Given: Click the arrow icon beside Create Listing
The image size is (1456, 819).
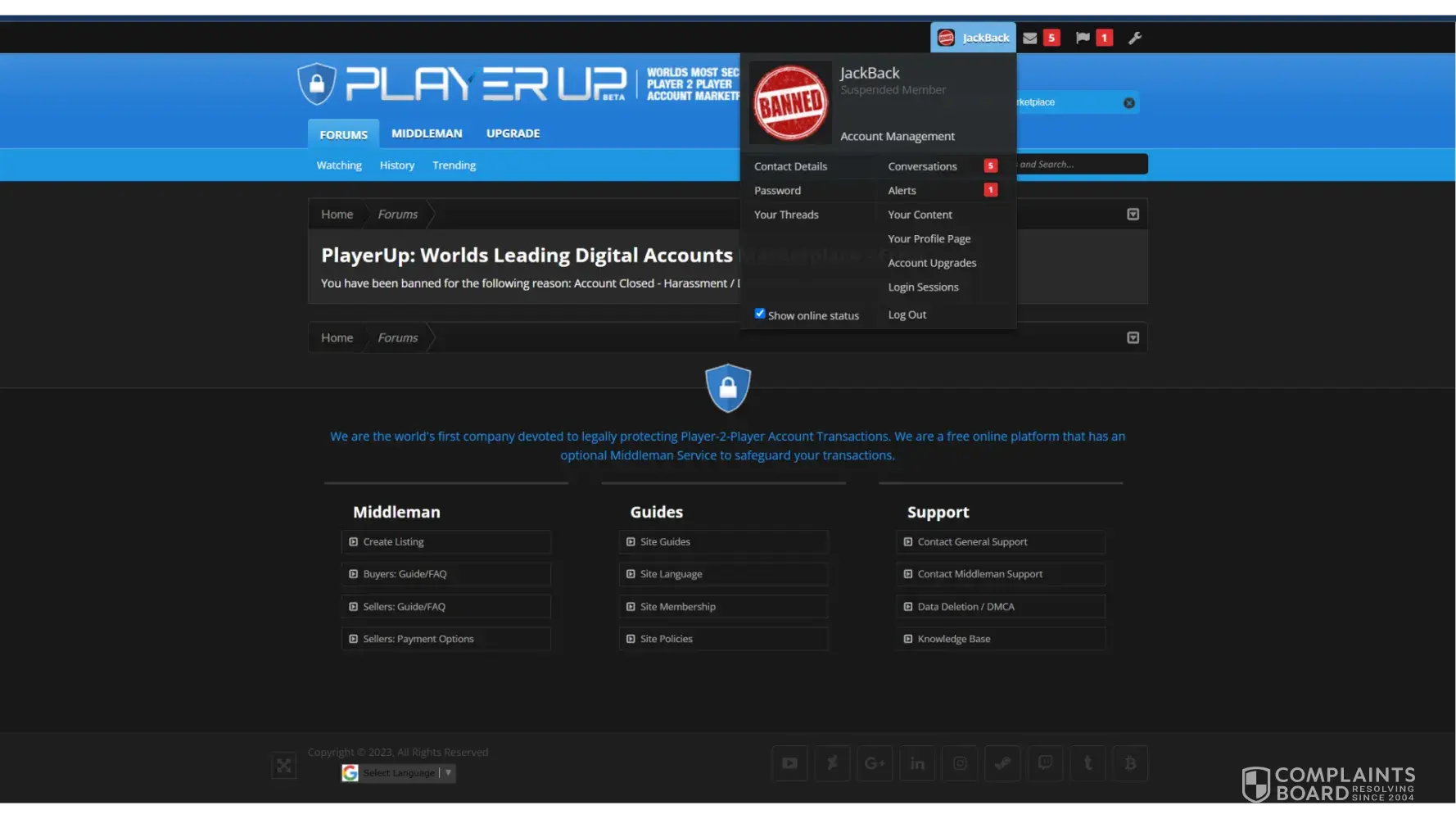Looking at the screenshot, I should [x=354, y=542].
